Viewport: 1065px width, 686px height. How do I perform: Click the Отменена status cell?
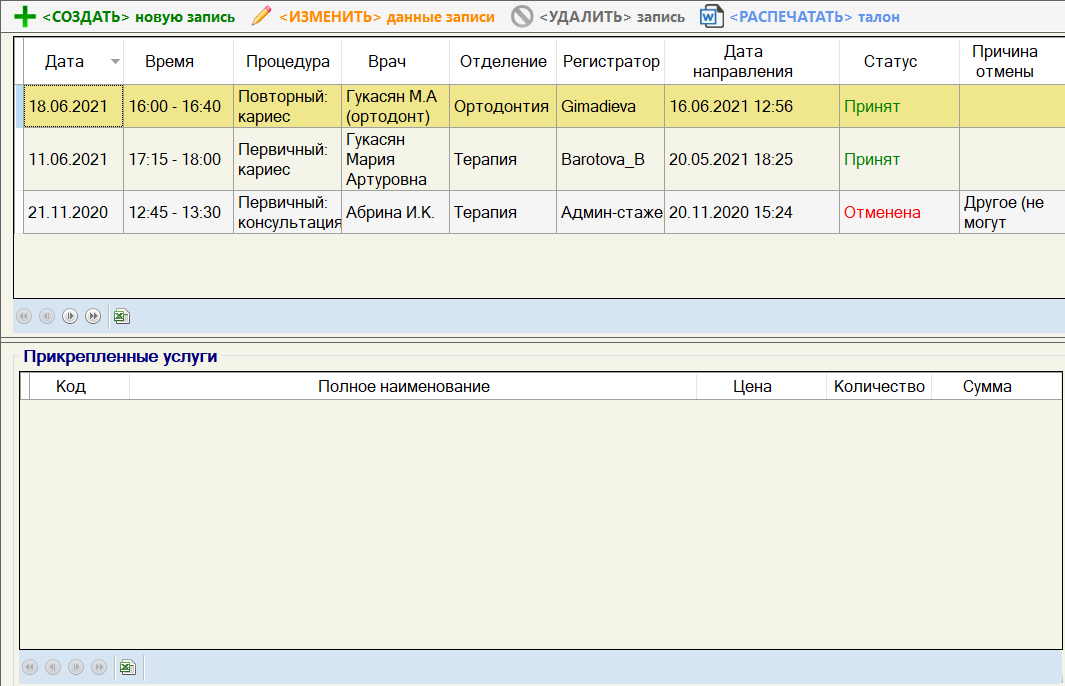click(x=882, y=212)
